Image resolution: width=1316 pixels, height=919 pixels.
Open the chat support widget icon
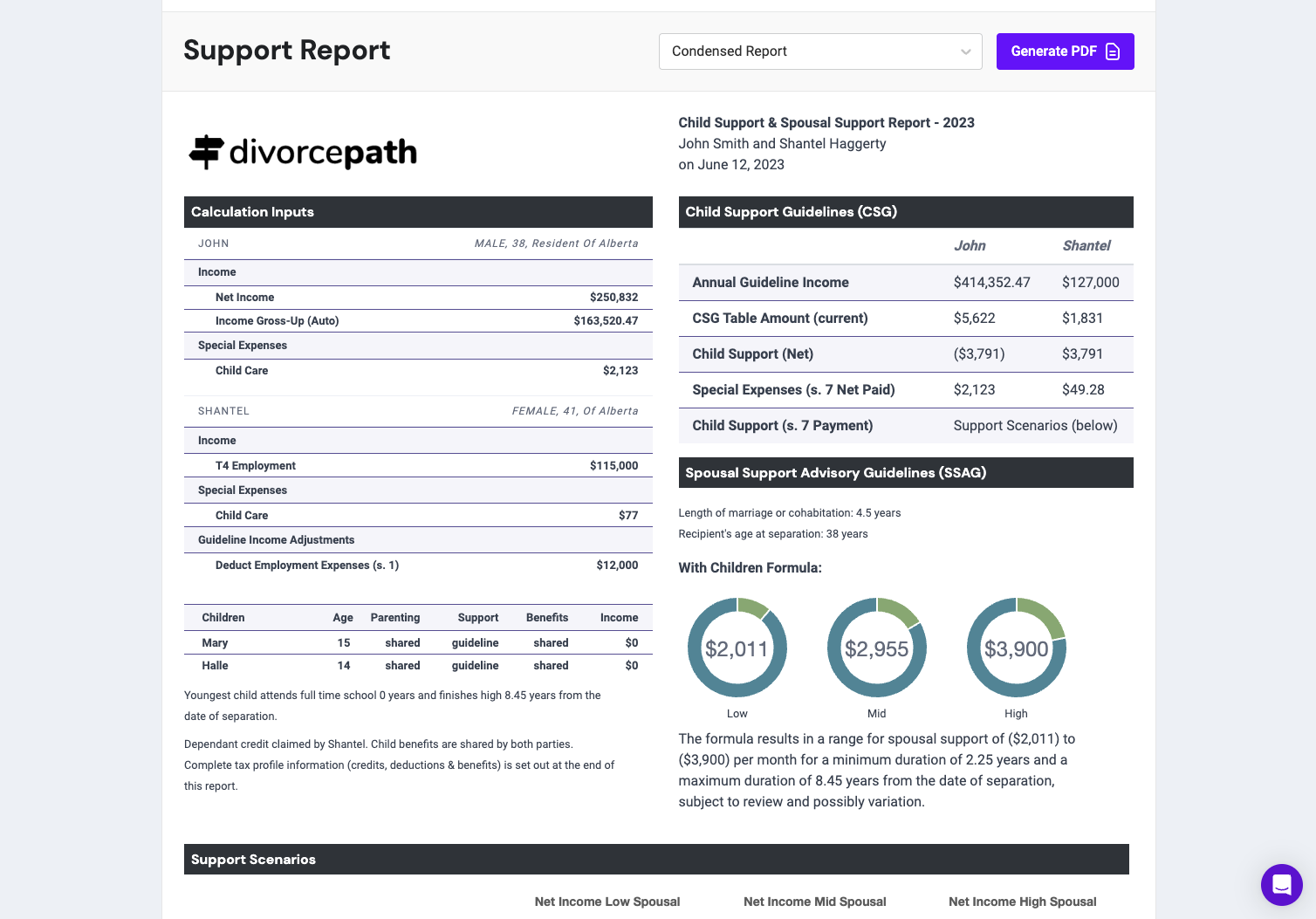[x=1281, y=884]
